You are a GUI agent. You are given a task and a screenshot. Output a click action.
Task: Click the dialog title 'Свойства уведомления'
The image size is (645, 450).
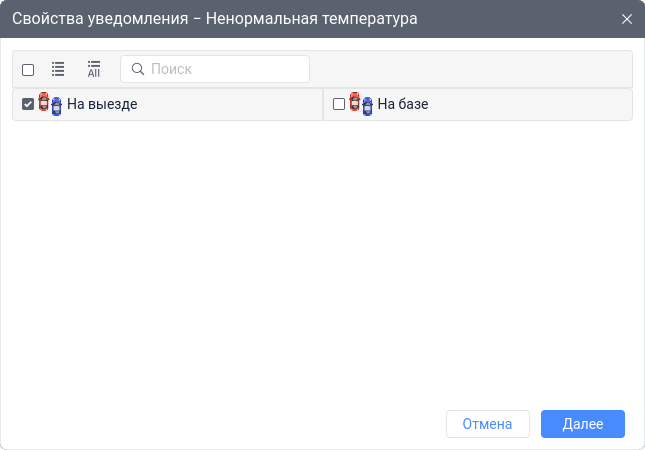100,19
